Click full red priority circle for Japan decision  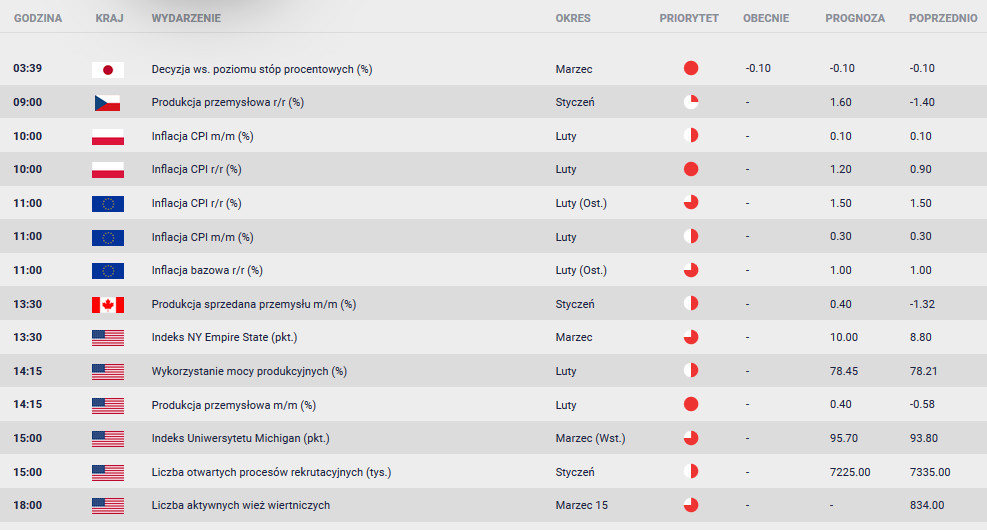(x=691, y=68)
